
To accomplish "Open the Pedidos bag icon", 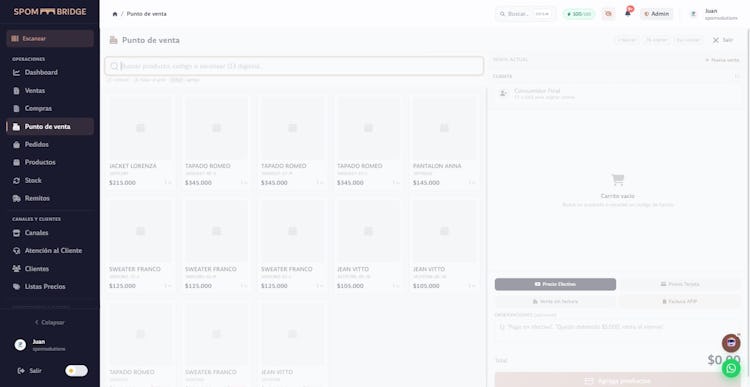I will pos(16,144).
